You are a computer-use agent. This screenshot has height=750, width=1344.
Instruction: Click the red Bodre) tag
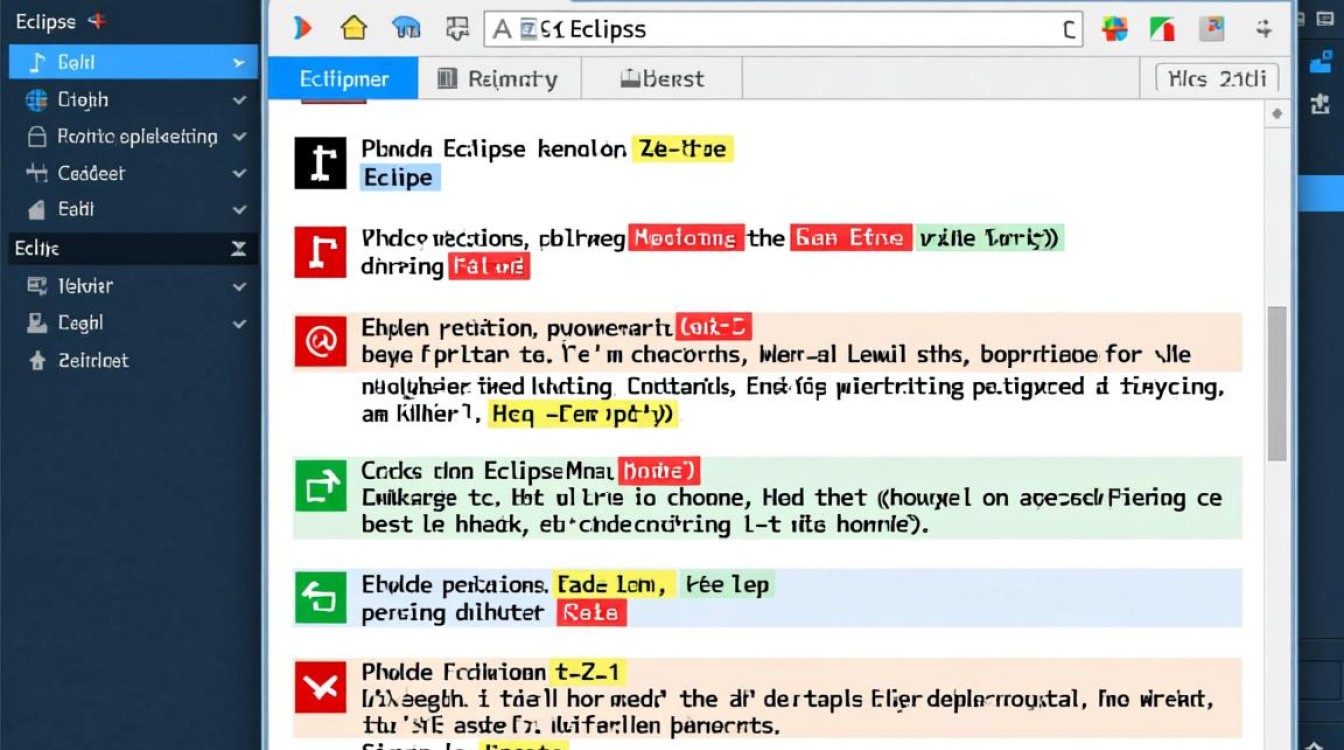click(658, 471)
